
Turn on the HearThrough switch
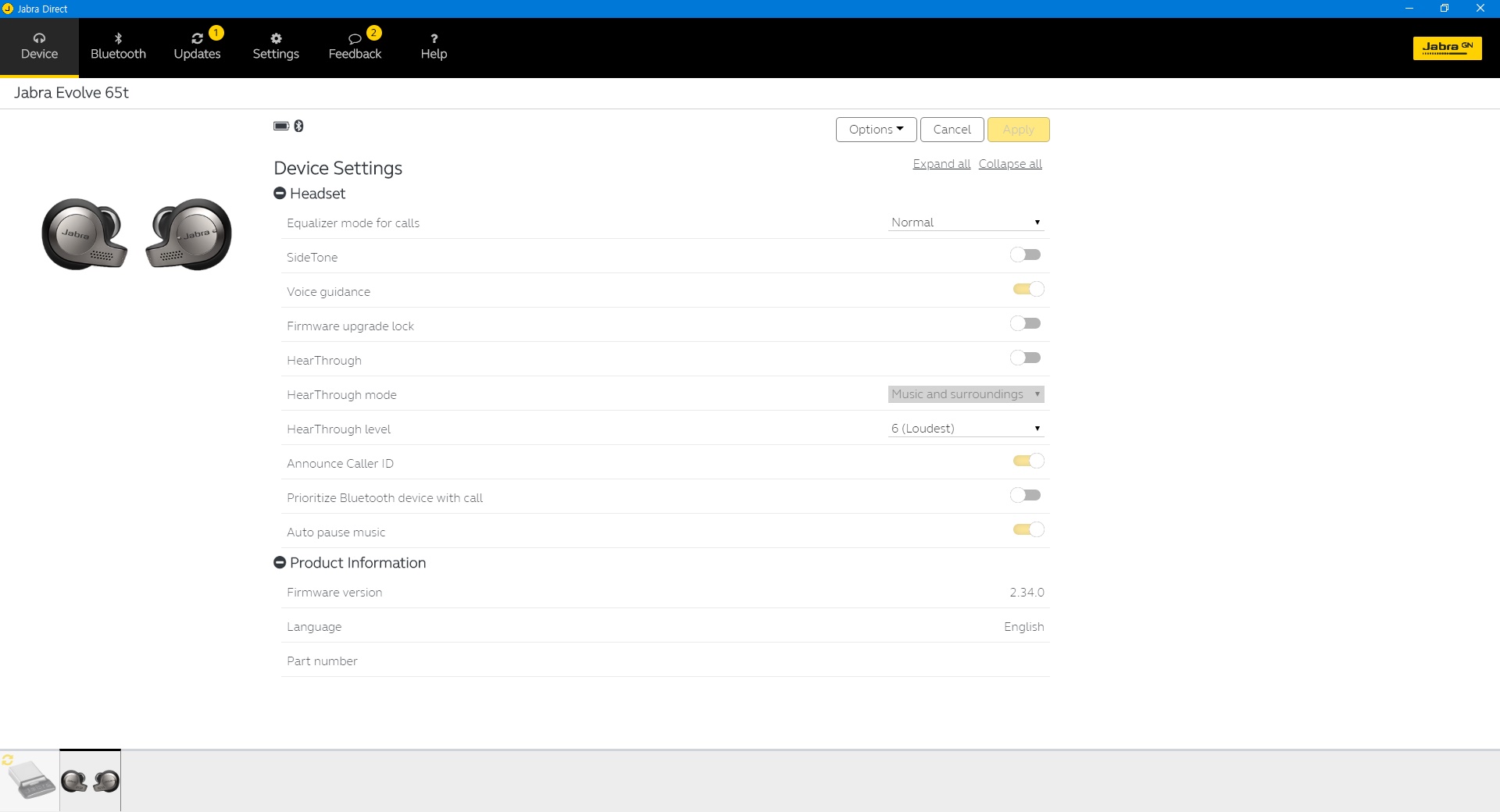pos(1026,358)
